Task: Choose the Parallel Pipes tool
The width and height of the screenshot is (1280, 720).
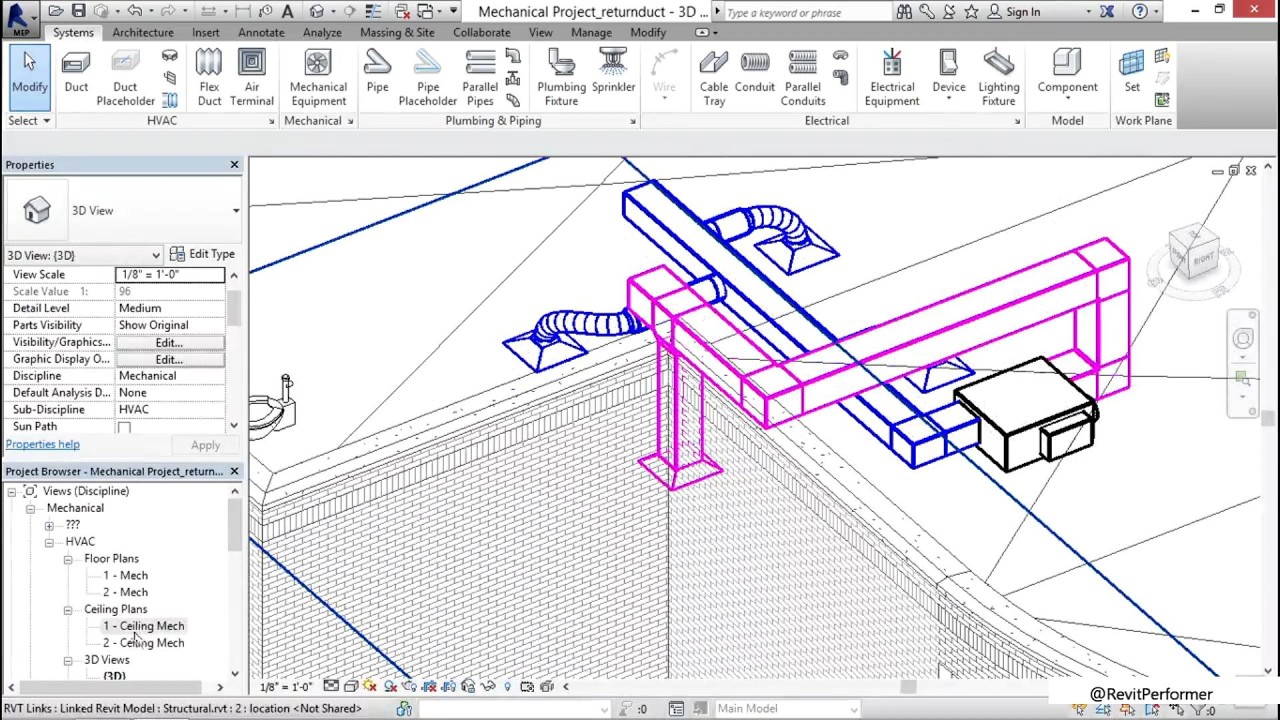Action: tap(480, 77)
